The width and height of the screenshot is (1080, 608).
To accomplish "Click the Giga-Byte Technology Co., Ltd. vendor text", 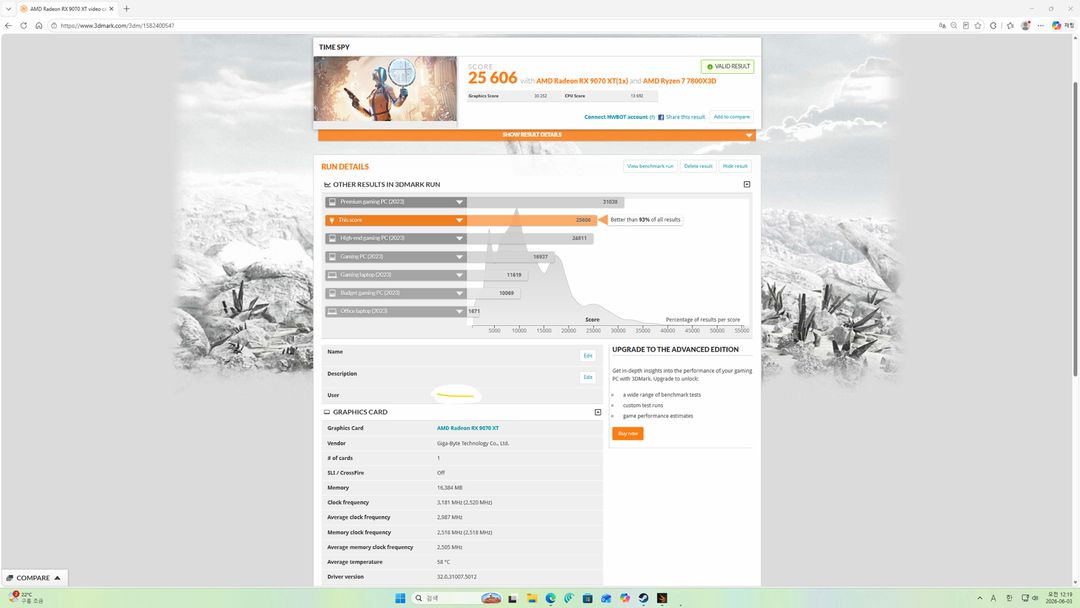I will [x=472, y=443].
